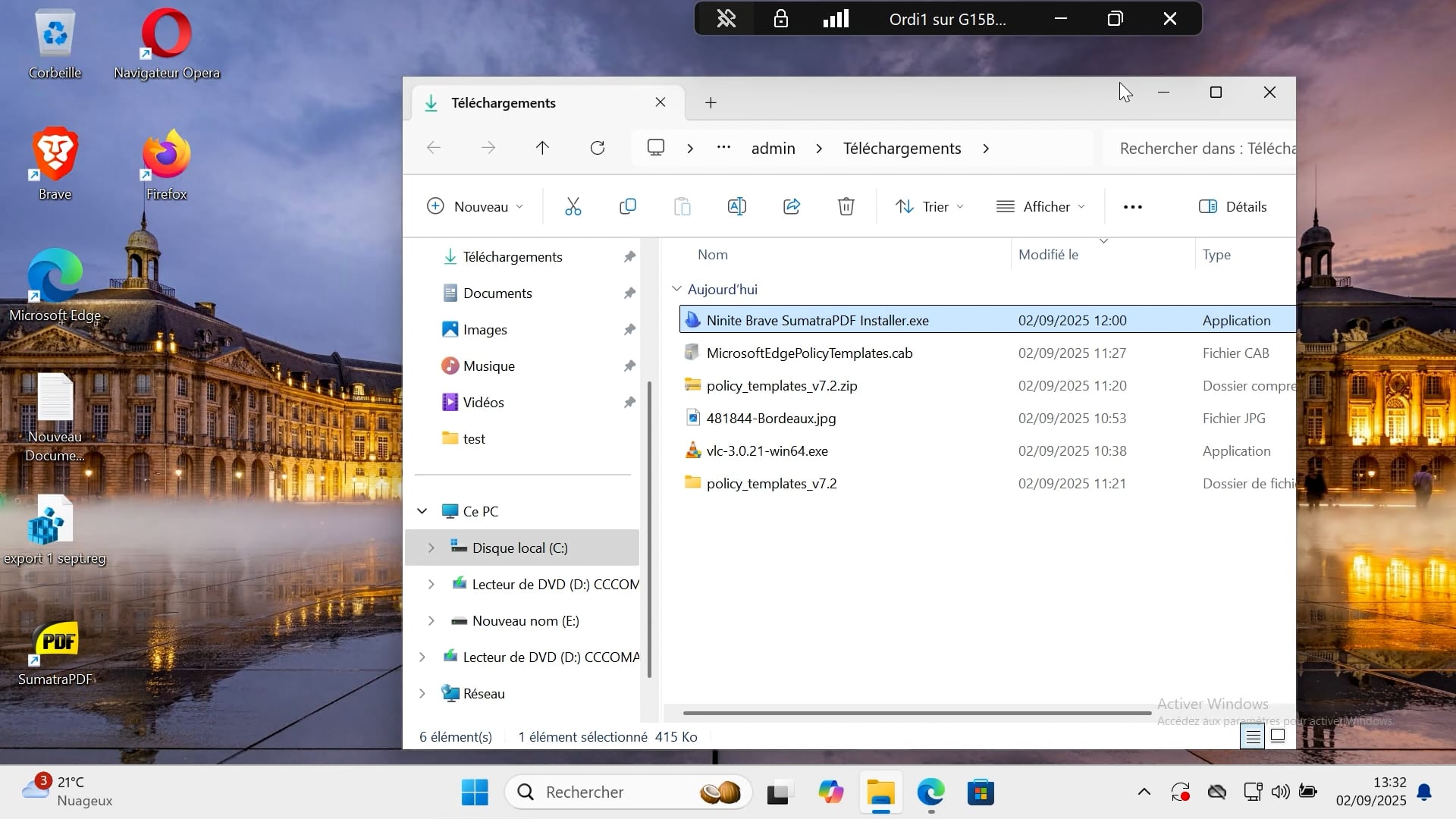Select the Renommer icon

736,206
